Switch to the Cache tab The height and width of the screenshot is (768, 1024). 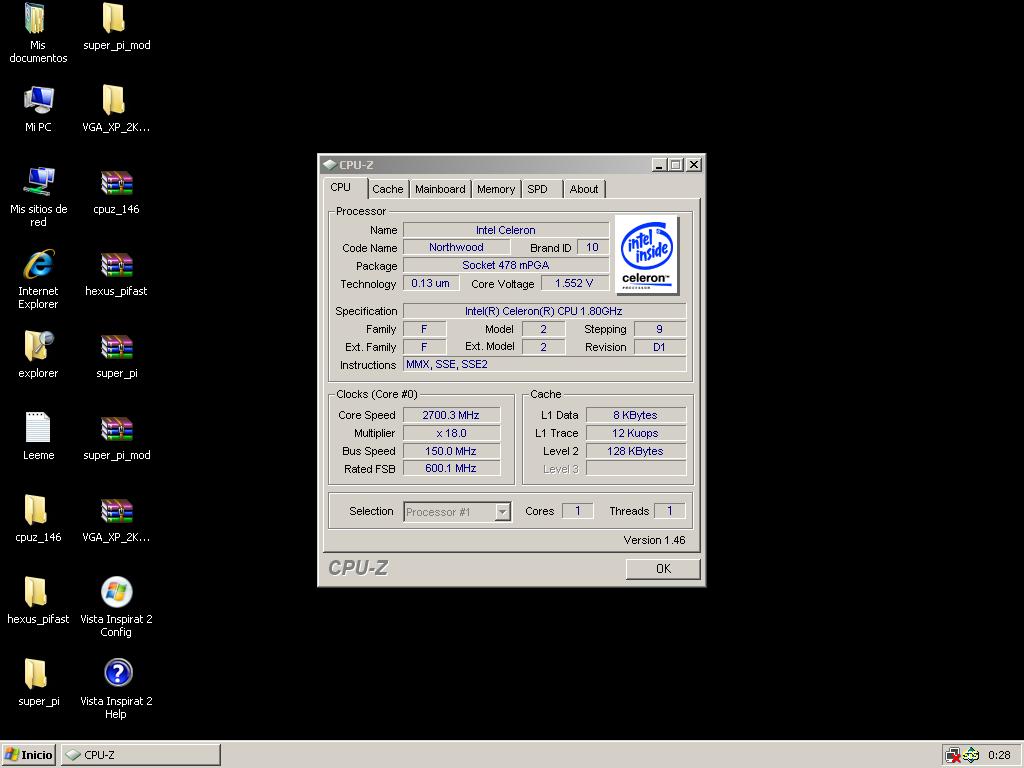click(x=388, y=189)
